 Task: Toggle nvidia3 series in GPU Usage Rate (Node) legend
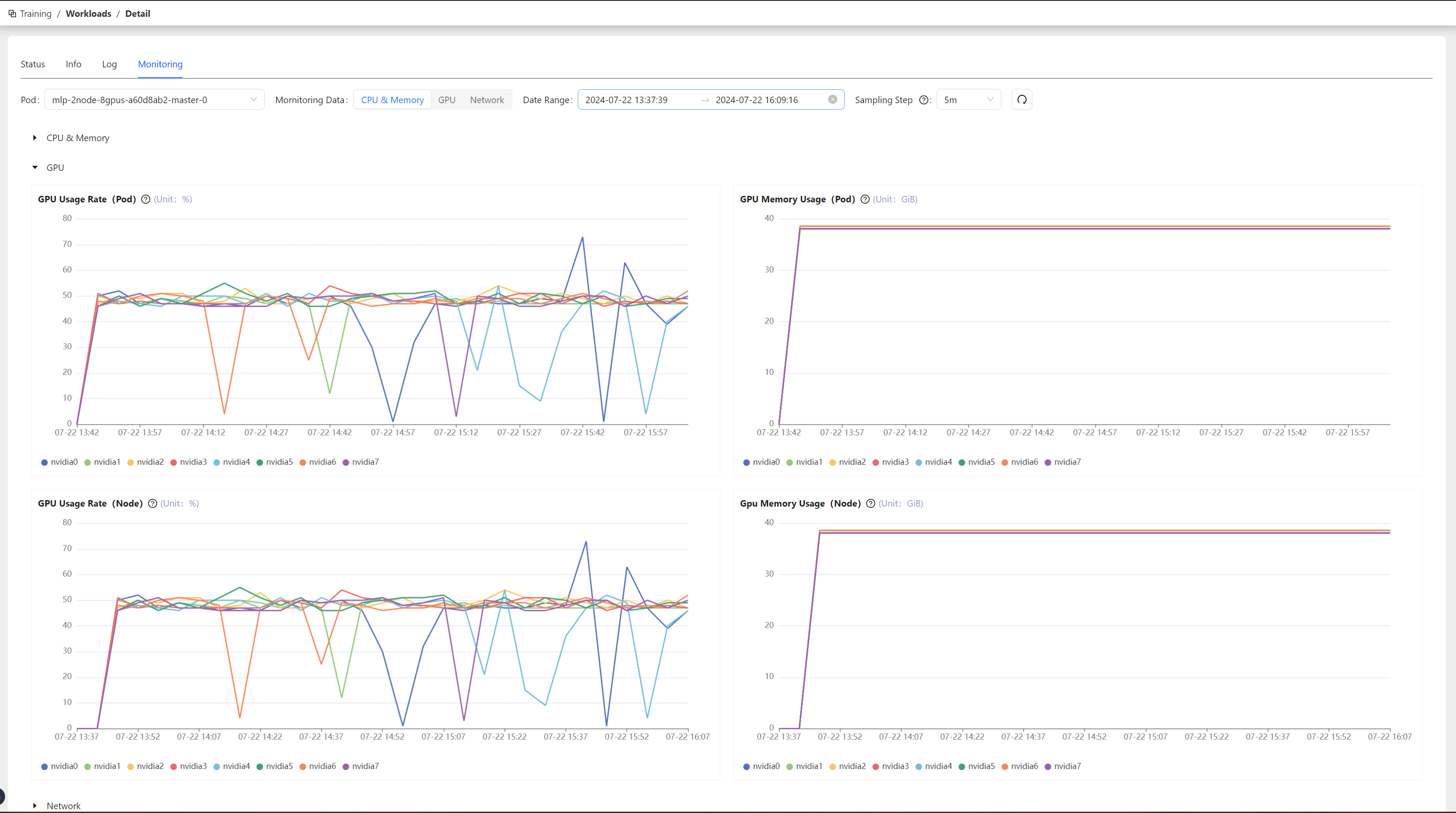point(189,766)
